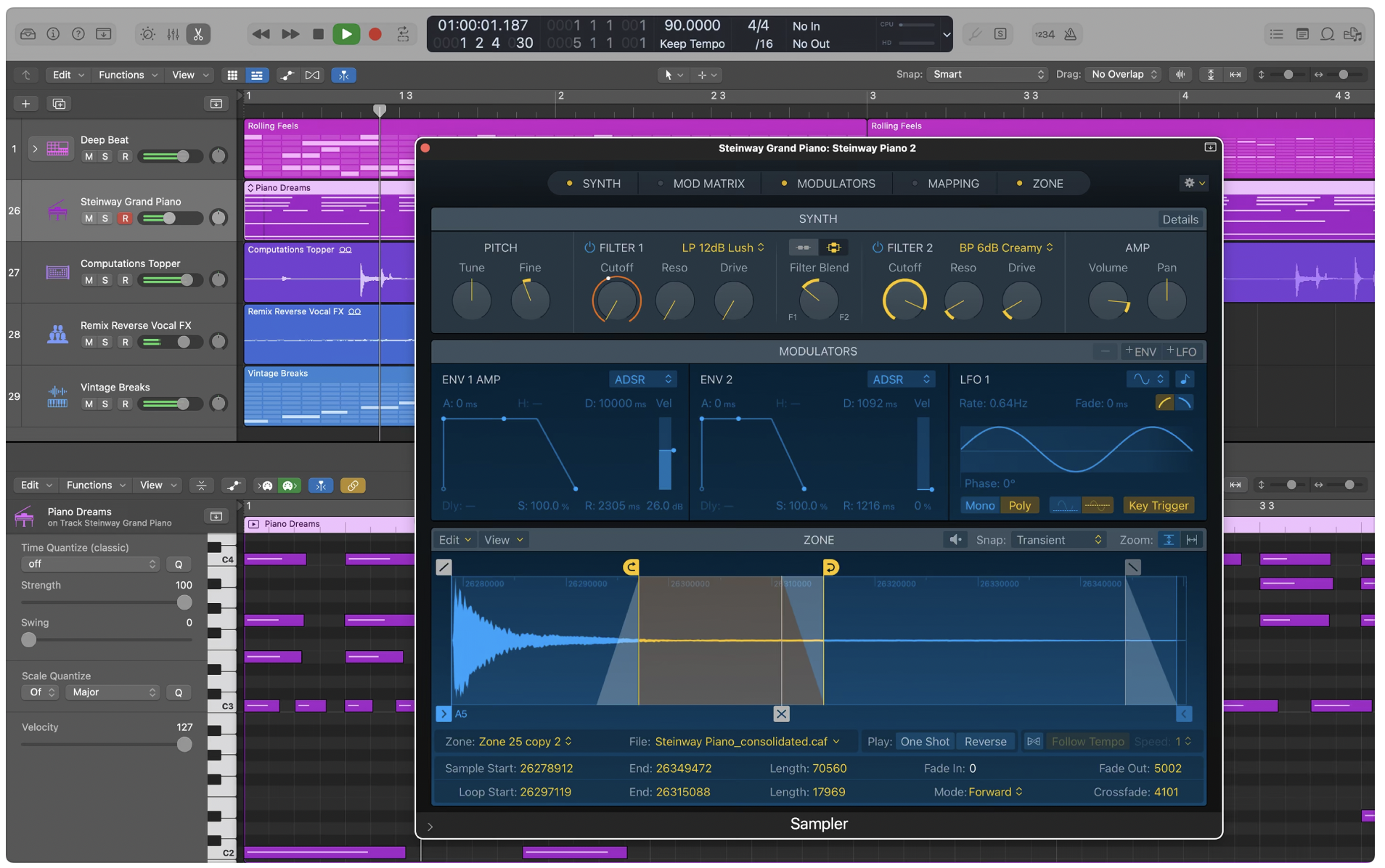This screenshot has width=1385, height=868.
Task: Open ENV 2 ADSR type dropdown
Action: point(901,380)
